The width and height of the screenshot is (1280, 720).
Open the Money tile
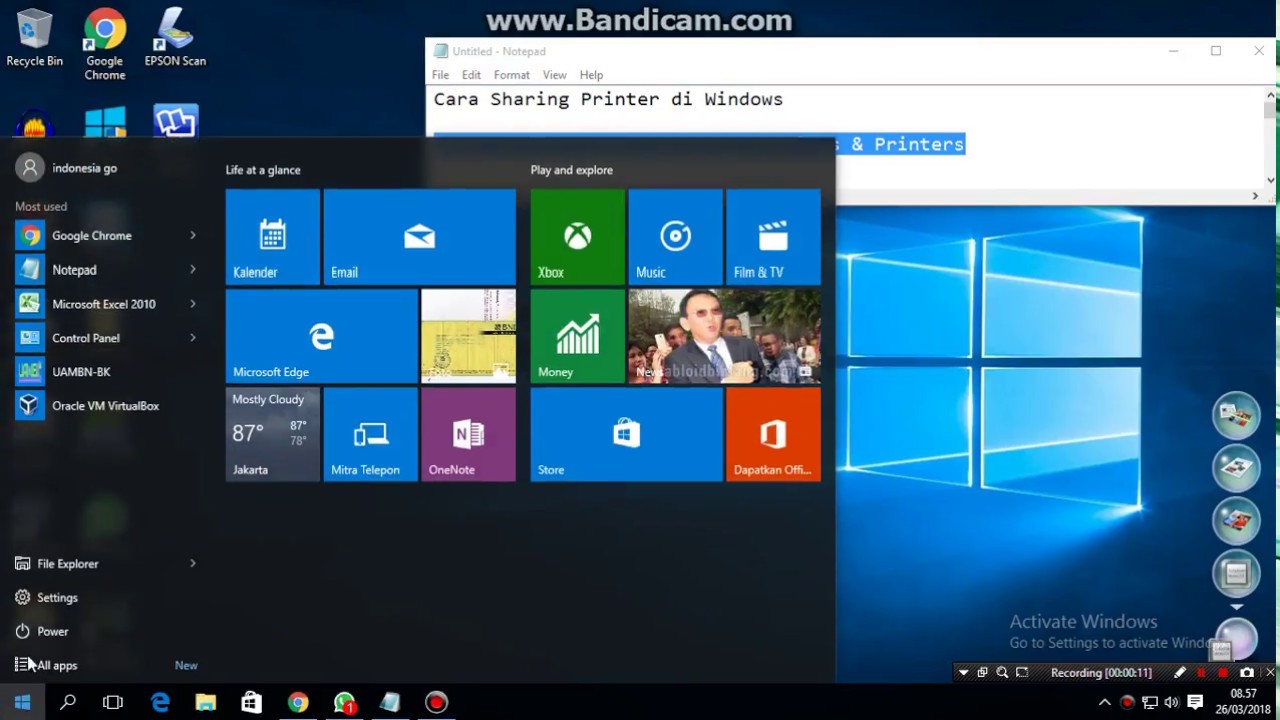(577, 336)
